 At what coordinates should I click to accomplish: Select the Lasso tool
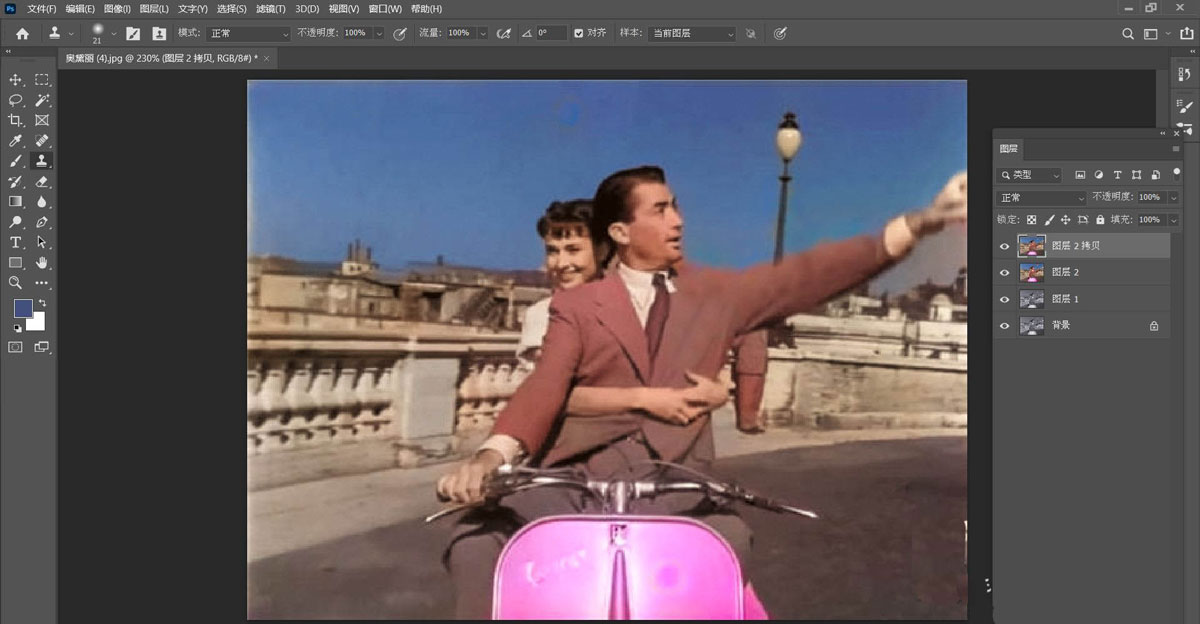point(16,100)
